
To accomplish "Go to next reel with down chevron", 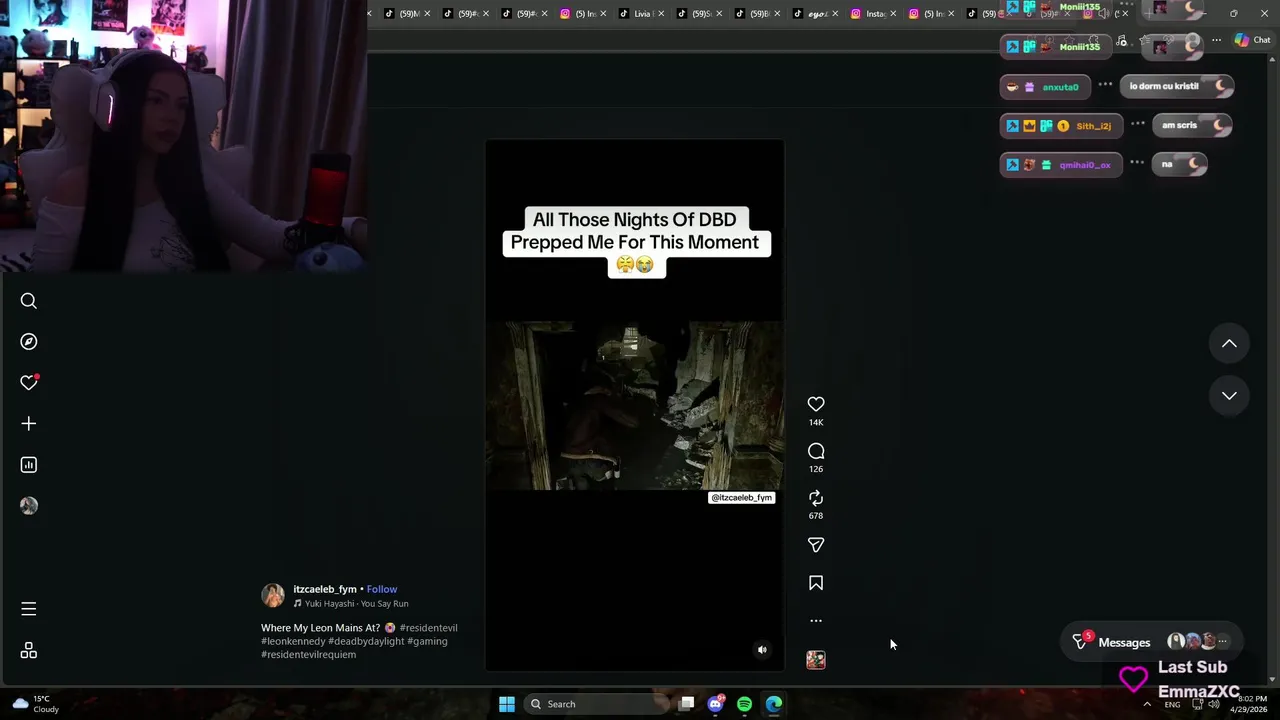I will 1229,396.
